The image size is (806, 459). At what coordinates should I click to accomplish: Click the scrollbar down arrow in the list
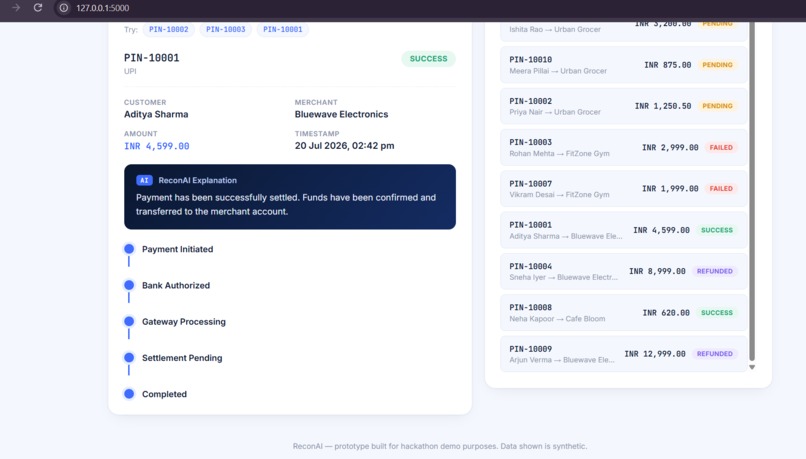[x=752, y=367]
